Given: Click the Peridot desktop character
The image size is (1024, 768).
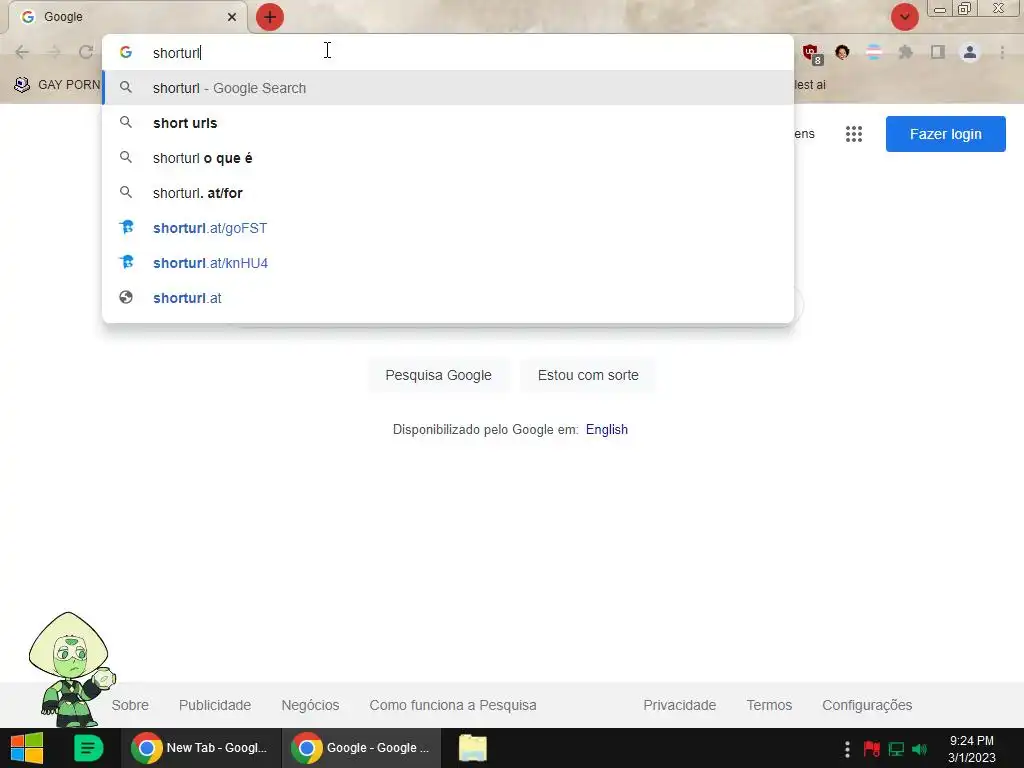Looking at the screenshot, I should 70,670.
